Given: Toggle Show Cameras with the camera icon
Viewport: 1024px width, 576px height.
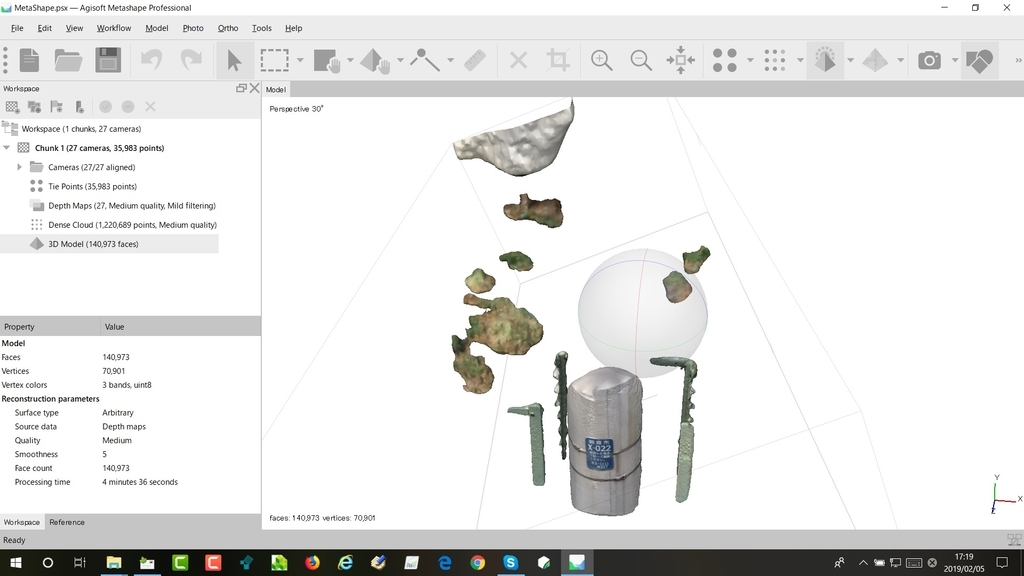Looking at the screenshot, I should click(929, 60).
